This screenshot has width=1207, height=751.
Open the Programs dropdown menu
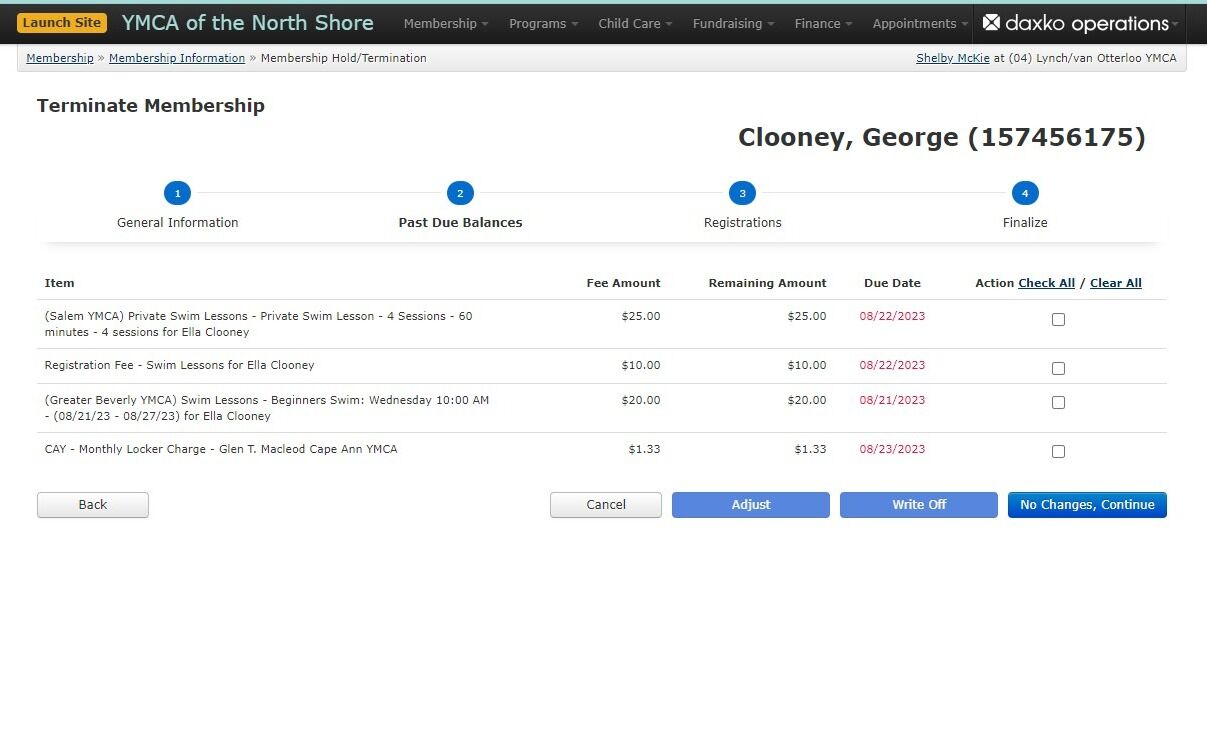(544, 23)
